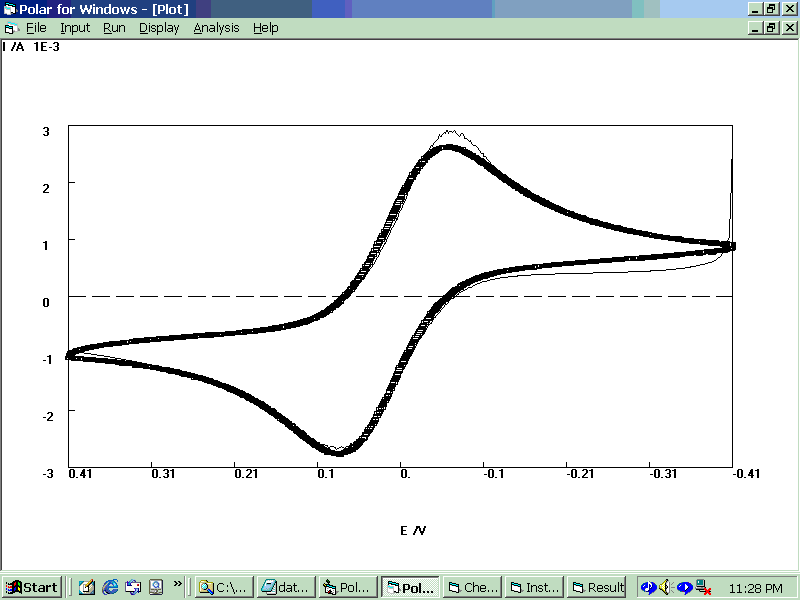This screenshot has width=800, height=600.
Task: Expand the Quick Launch overflow chevron
Action: pyautogui.click(x=178, y=583)
